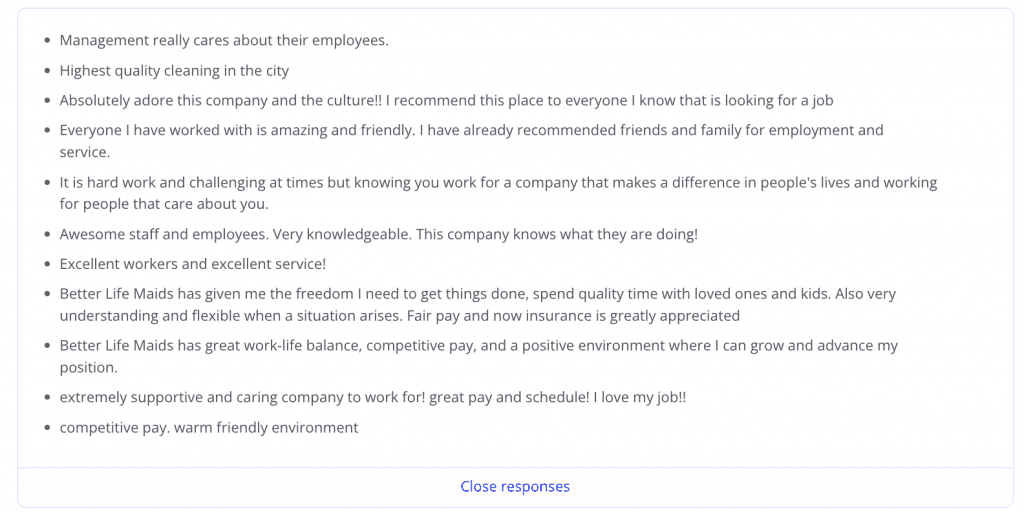1024x516 pixels.
Task: Select the response about freedom and quality time
Action: 477,294
